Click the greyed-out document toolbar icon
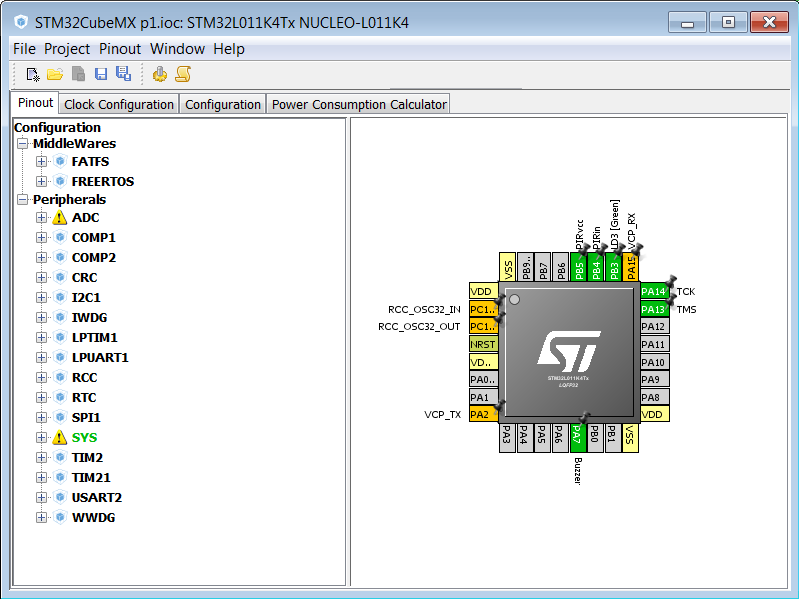This screenshot has width=799, height=599. pos(78,74)
